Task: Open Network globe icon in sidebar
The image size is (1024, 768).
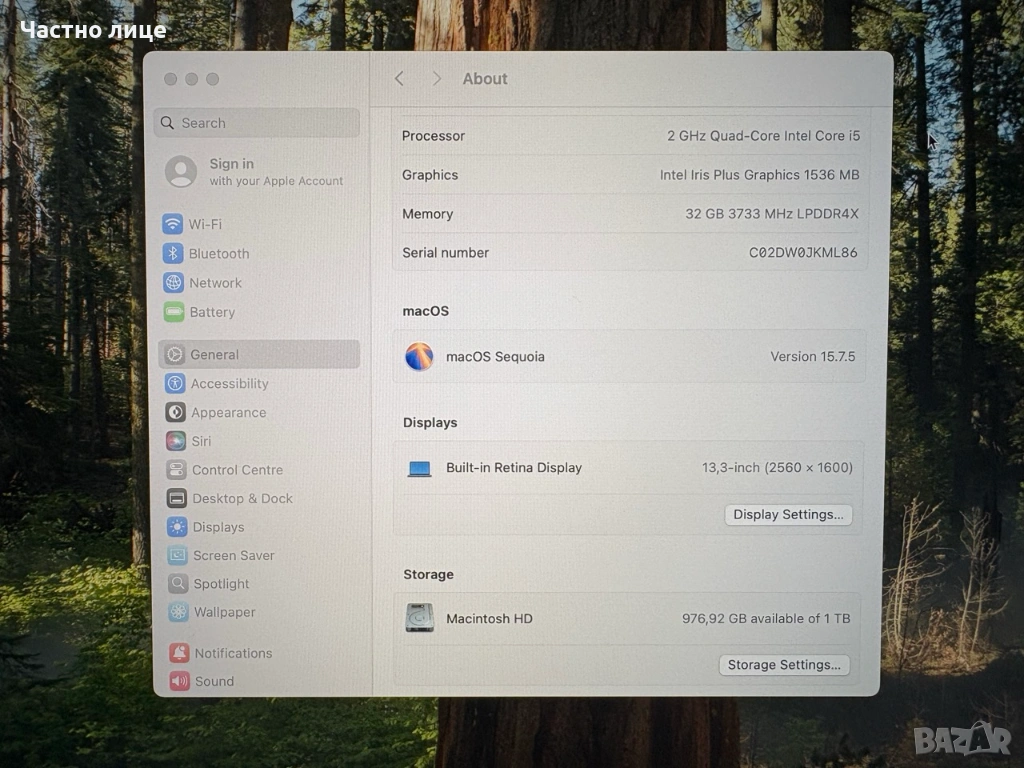Action: [173, 283]
